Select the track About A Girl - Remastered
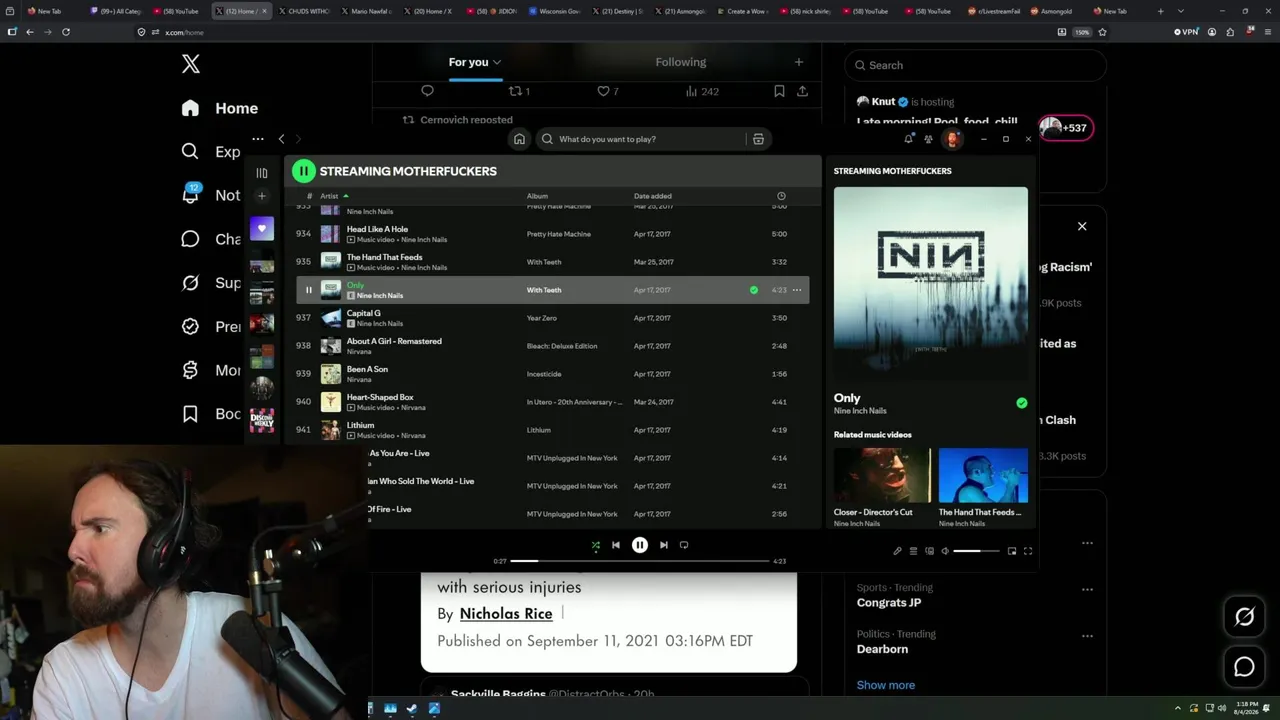 [x=394, y=341]
